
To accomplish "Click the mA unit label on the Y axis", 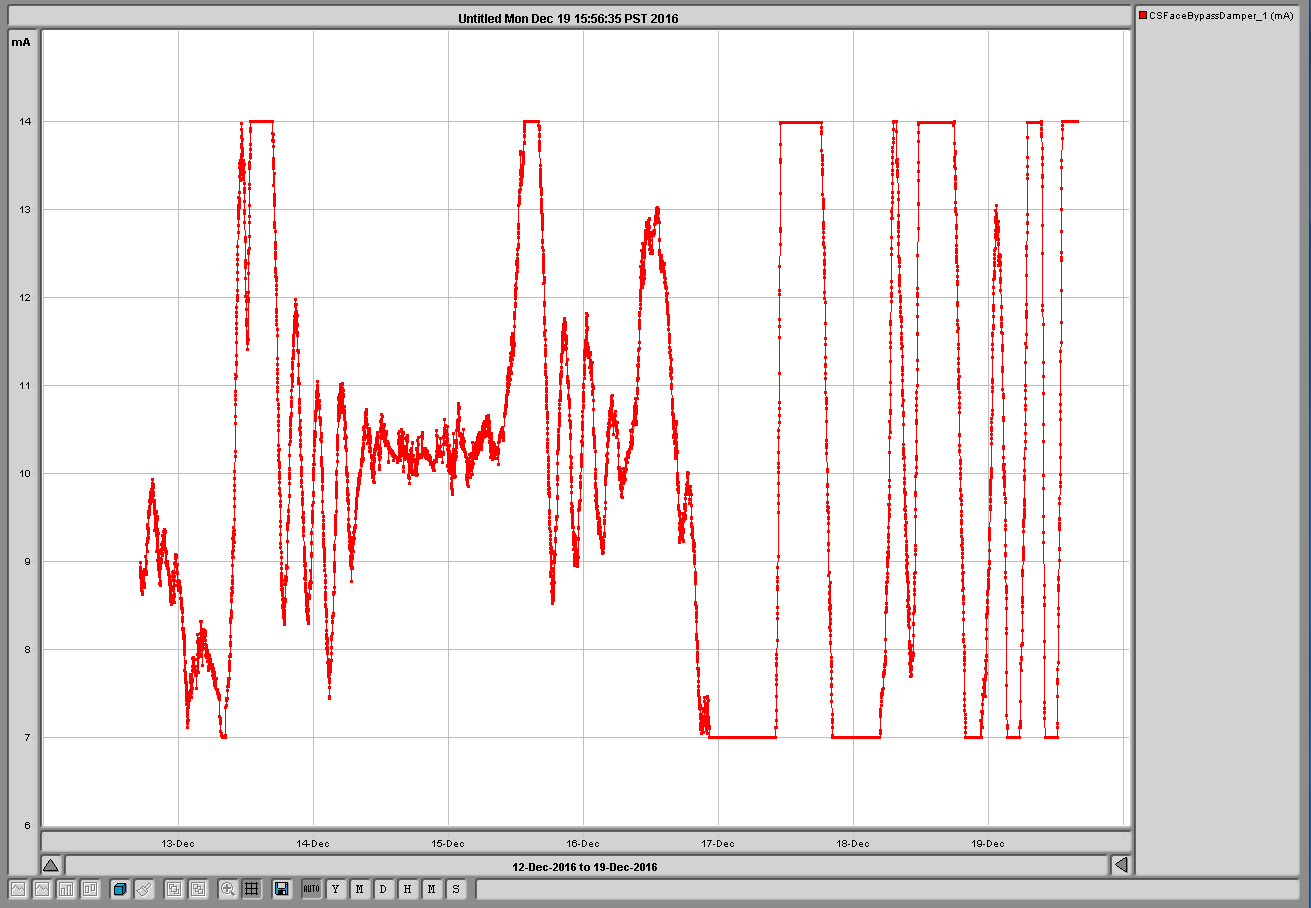I will (x=21, y=42).
